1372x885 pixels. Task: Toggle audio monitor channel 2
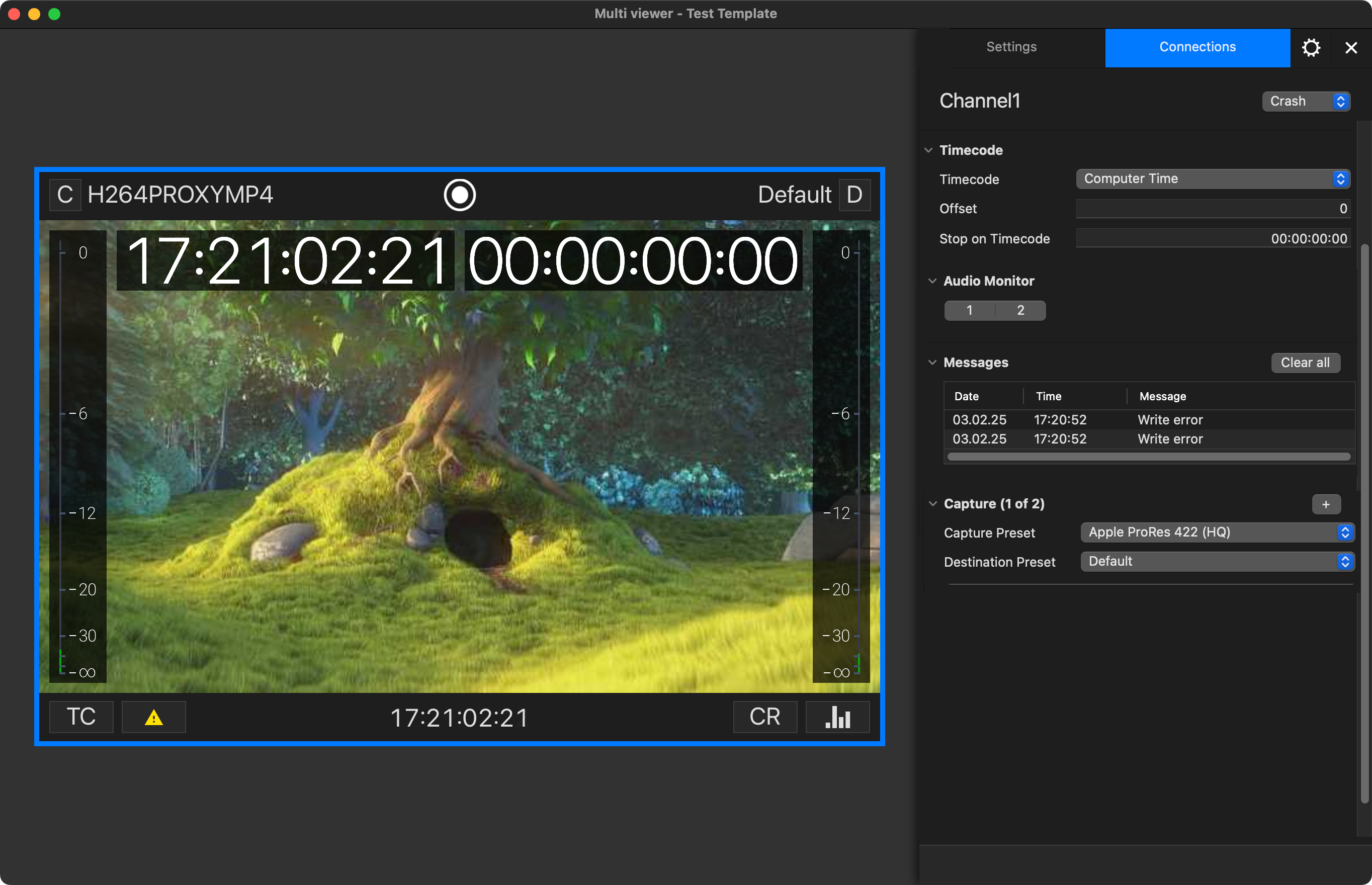[1020, 310]
